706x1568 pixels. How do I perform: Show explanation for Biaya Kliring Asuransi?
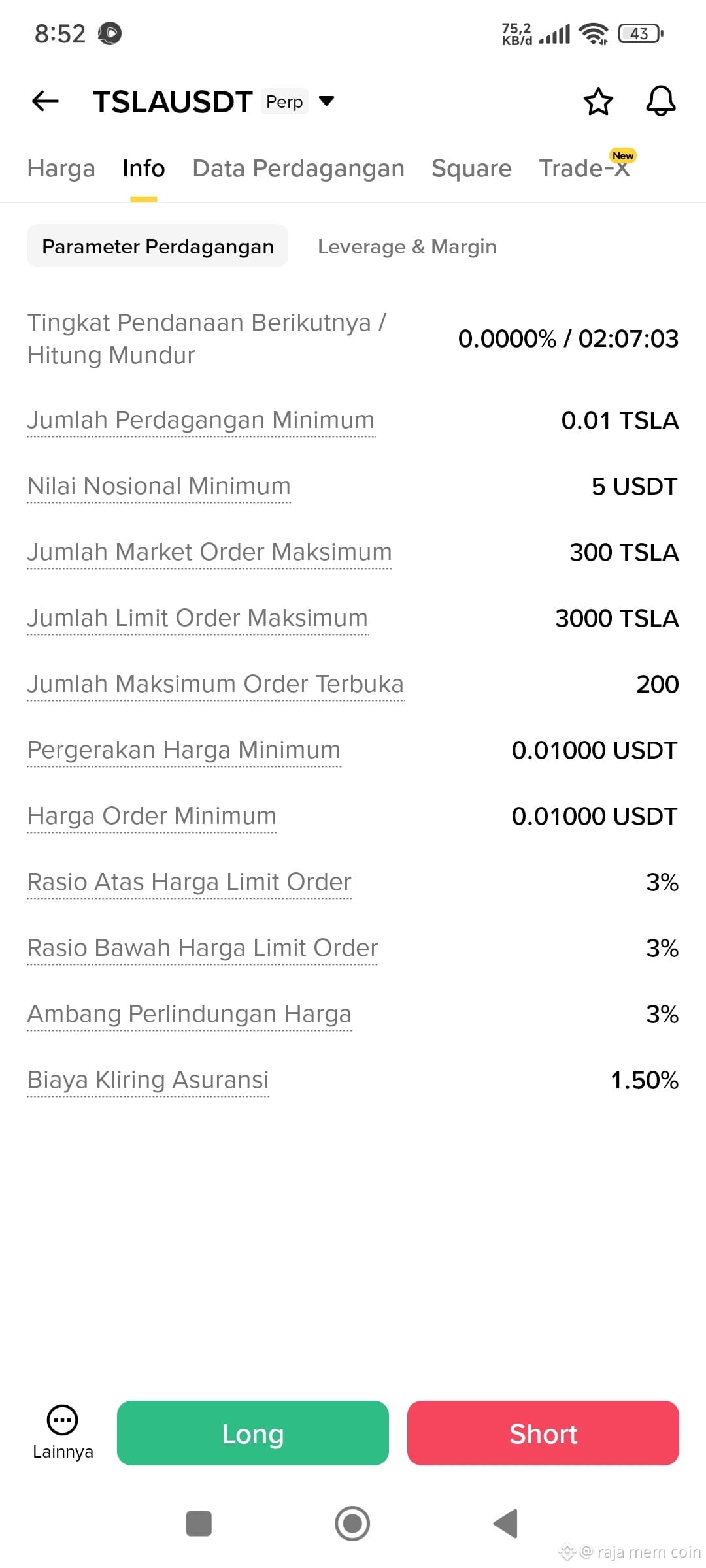[148, 1080]
